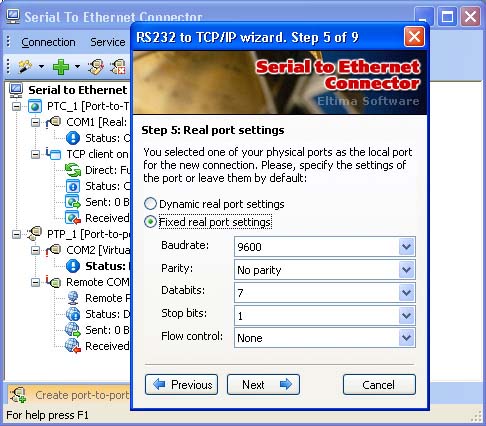Open the Baudrate dropdown arrow

406,247
